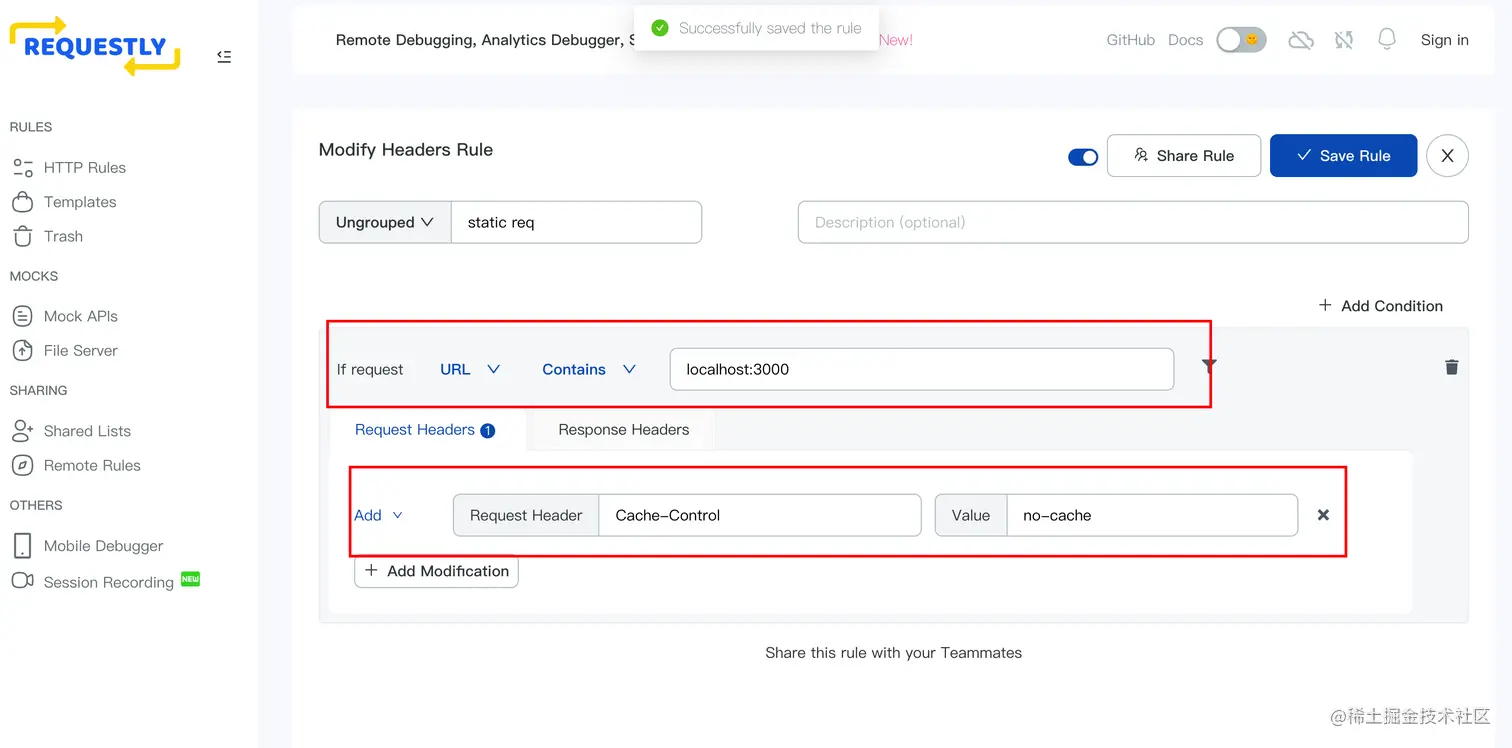Screen dimensions: 1512x748
Task: Click the cloud sync disabled icon
Action: [1300, 40]
